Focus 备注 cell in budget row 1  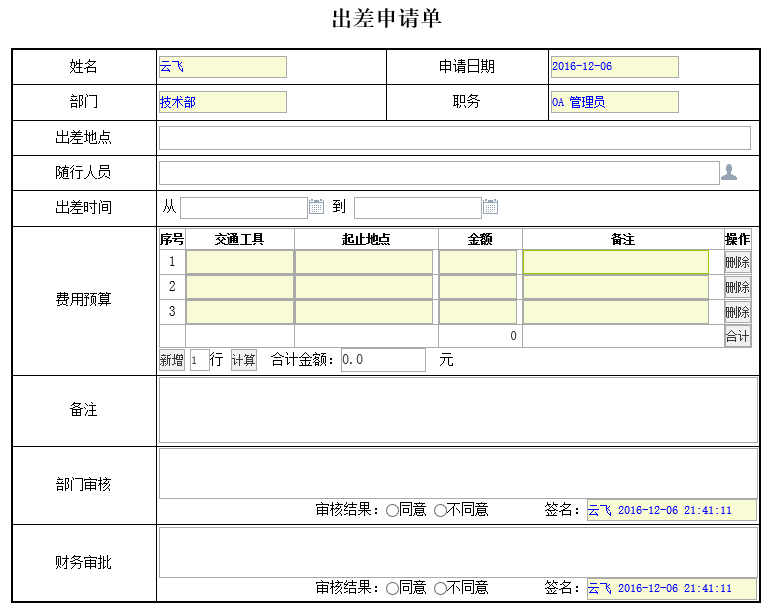pos(615,262)
